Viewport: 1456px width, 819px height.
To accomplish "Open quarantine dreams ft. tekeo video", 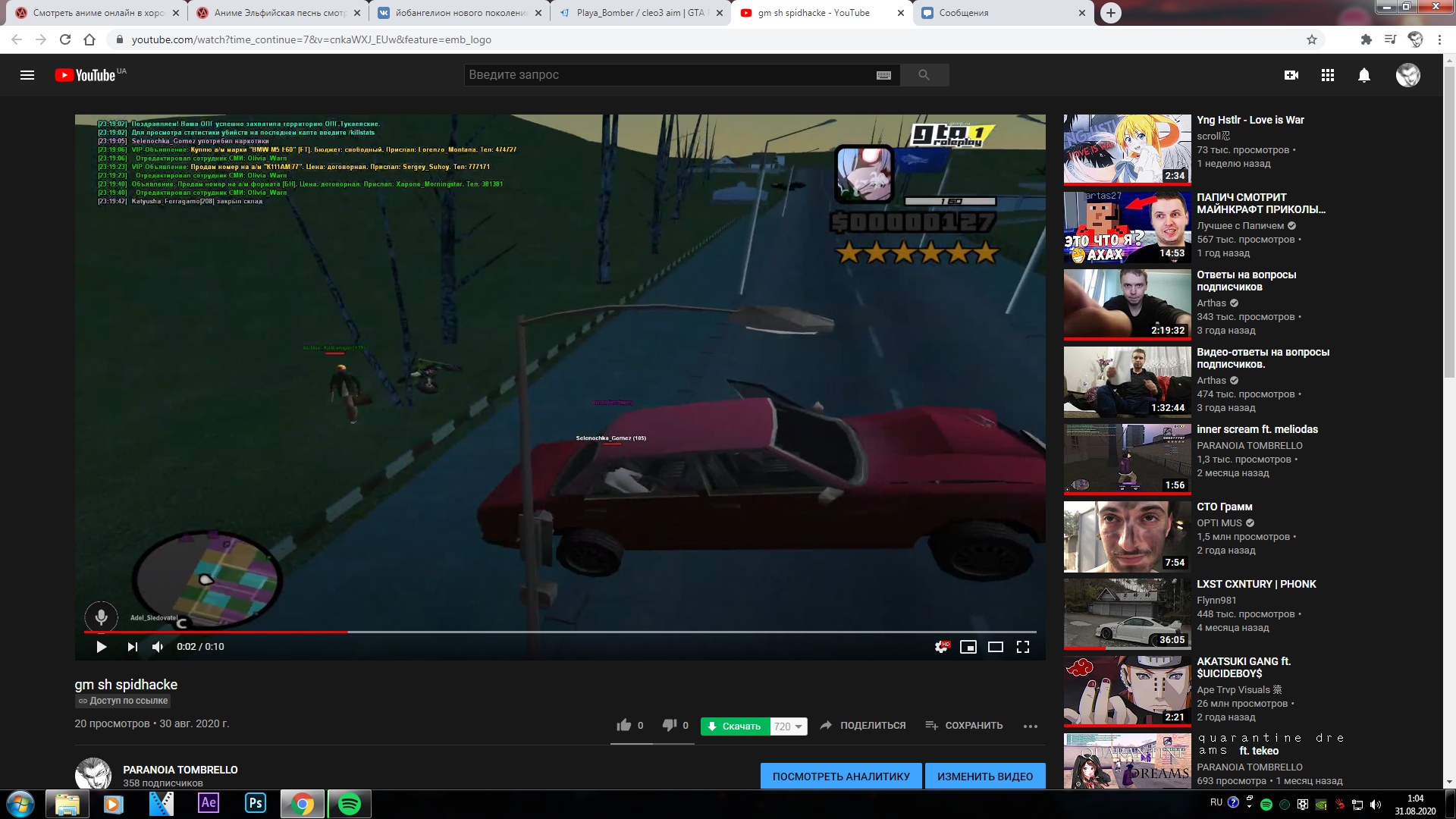I will tap(1271, 744).
